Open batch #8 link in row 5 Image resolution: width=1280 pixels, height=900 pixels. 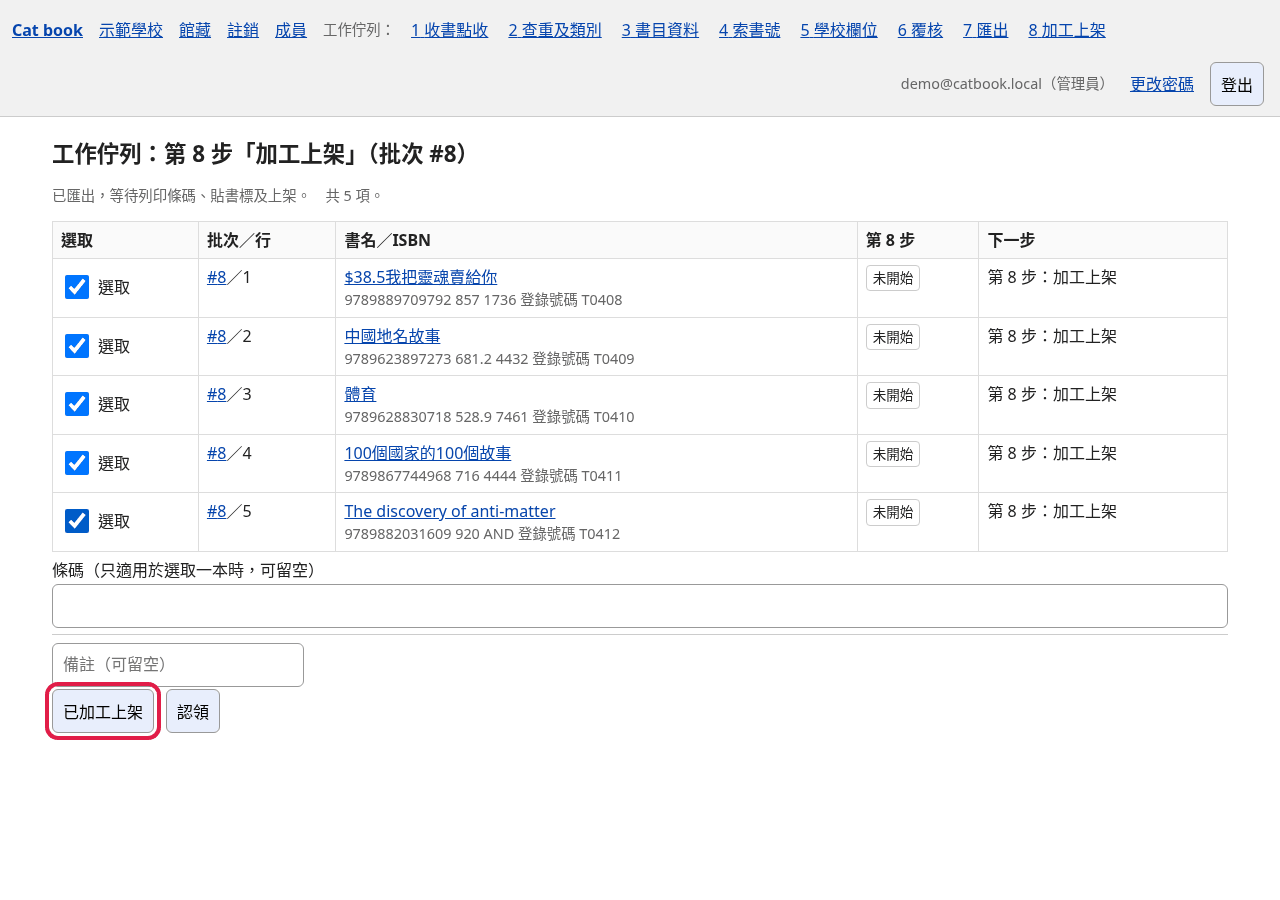217,511
